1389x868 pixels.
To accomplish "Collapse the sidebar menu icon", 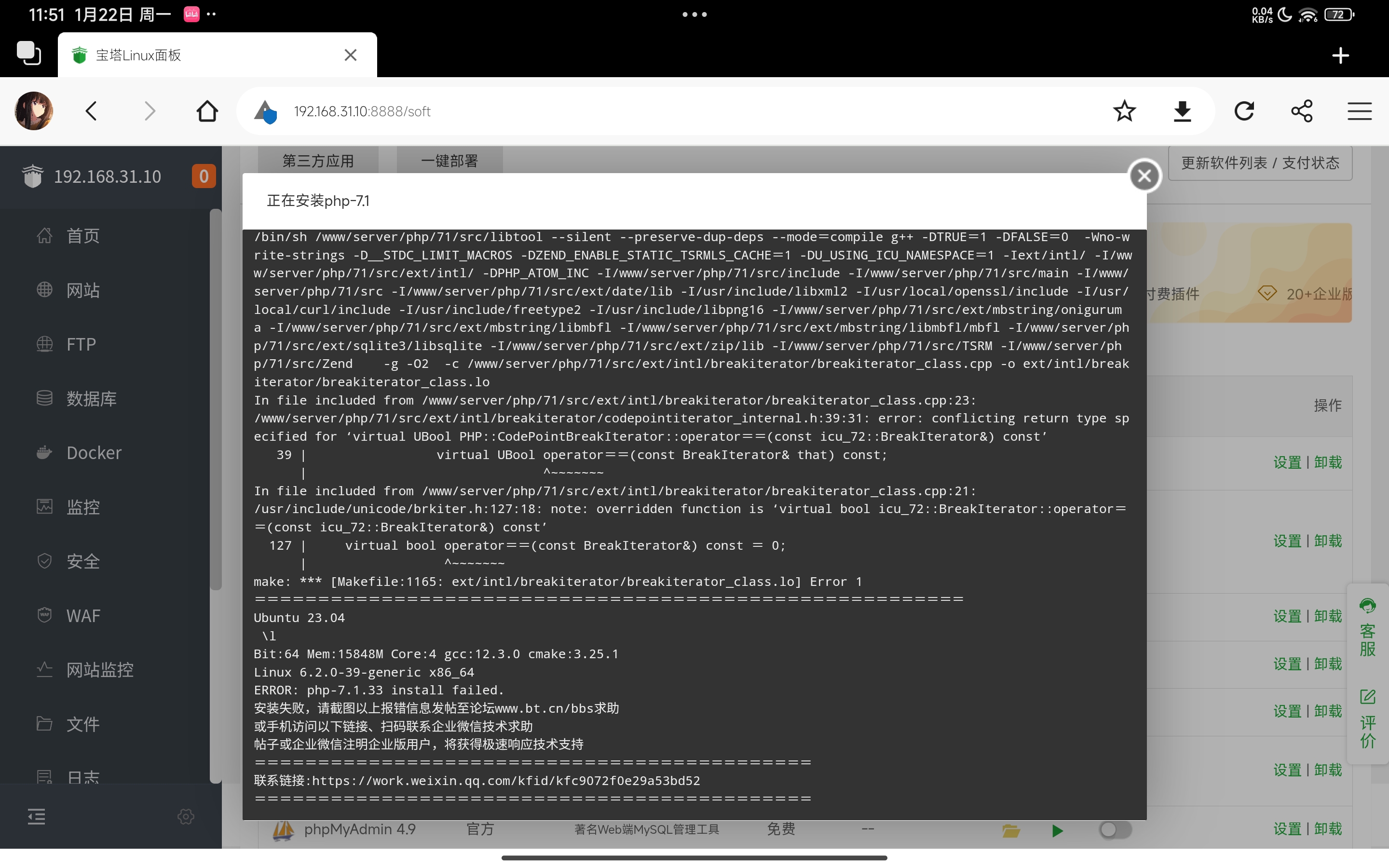I will click(36, 816).
